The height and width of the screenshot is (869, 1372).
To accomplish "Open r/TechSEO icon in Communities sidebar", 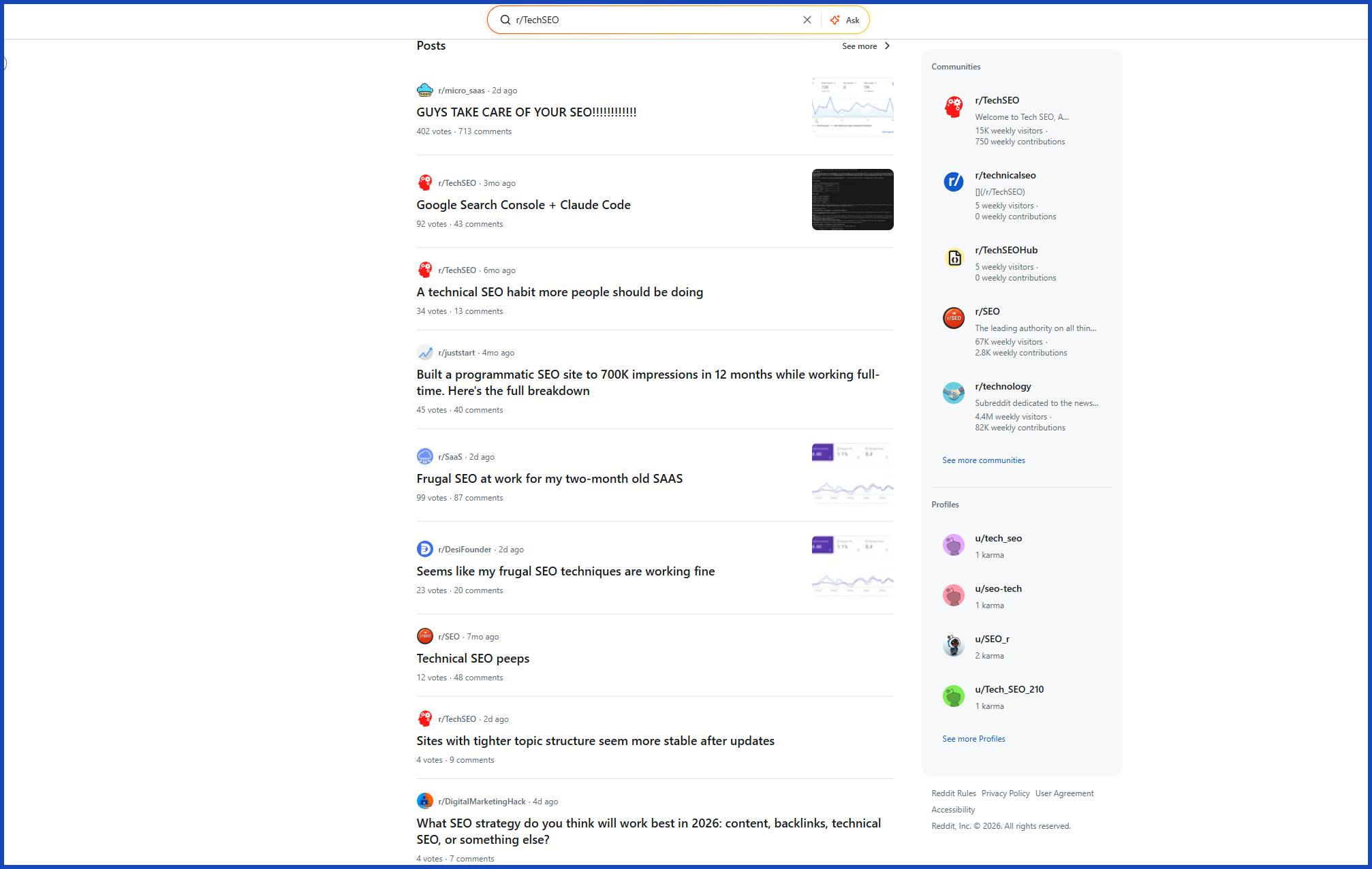I will point(954,107).
